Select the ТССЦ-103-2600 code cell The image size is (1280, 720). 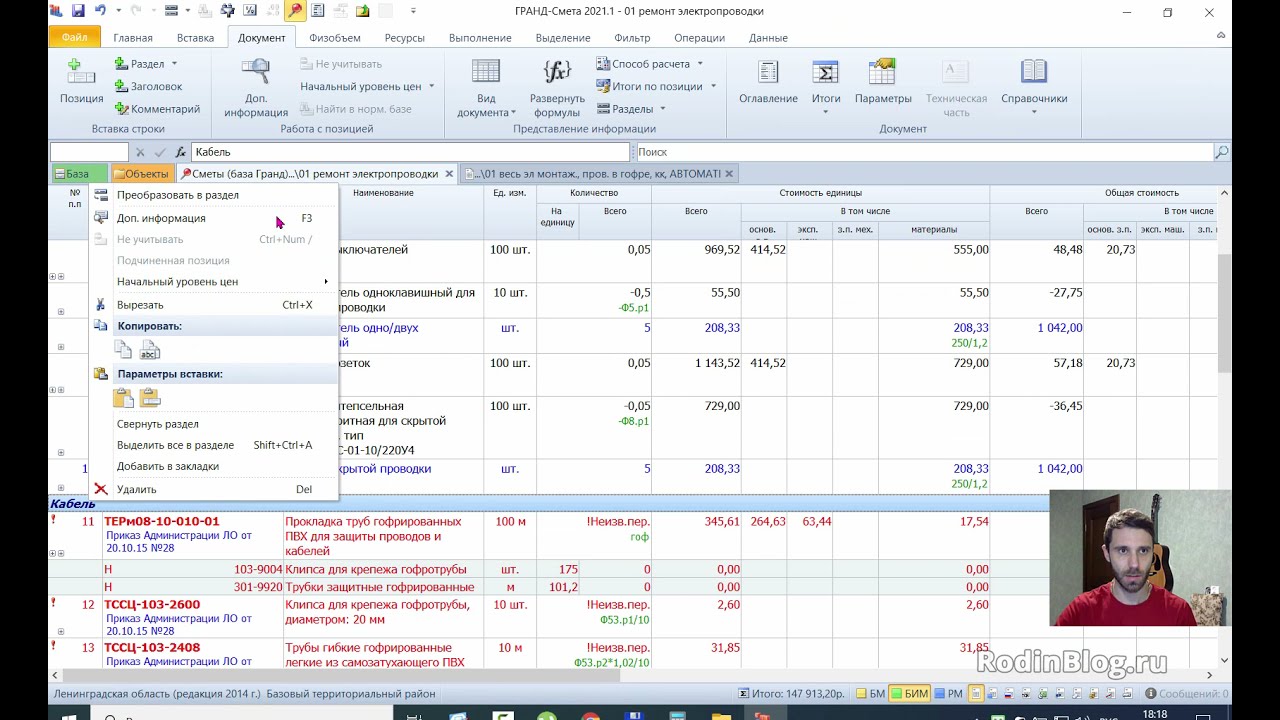coord(192,618)
